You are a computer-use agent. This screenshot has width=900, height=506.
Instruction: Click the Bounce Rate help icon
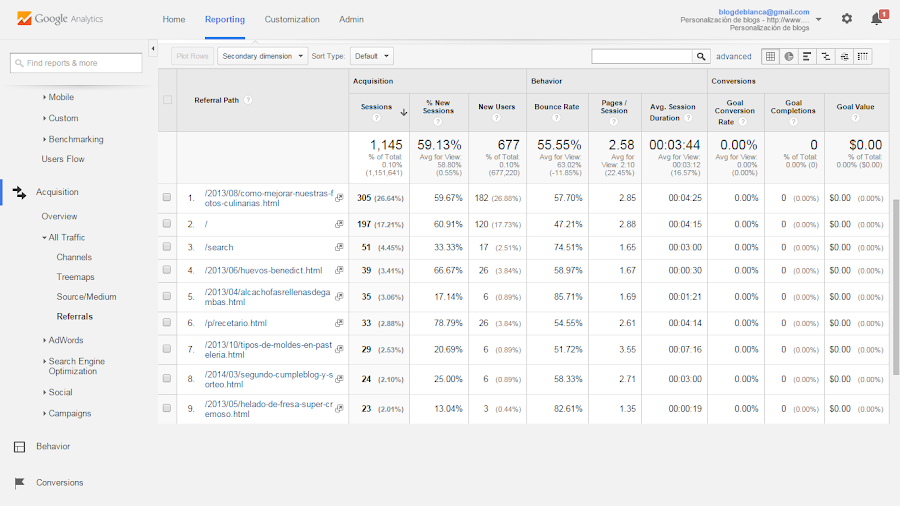[556, 118]
